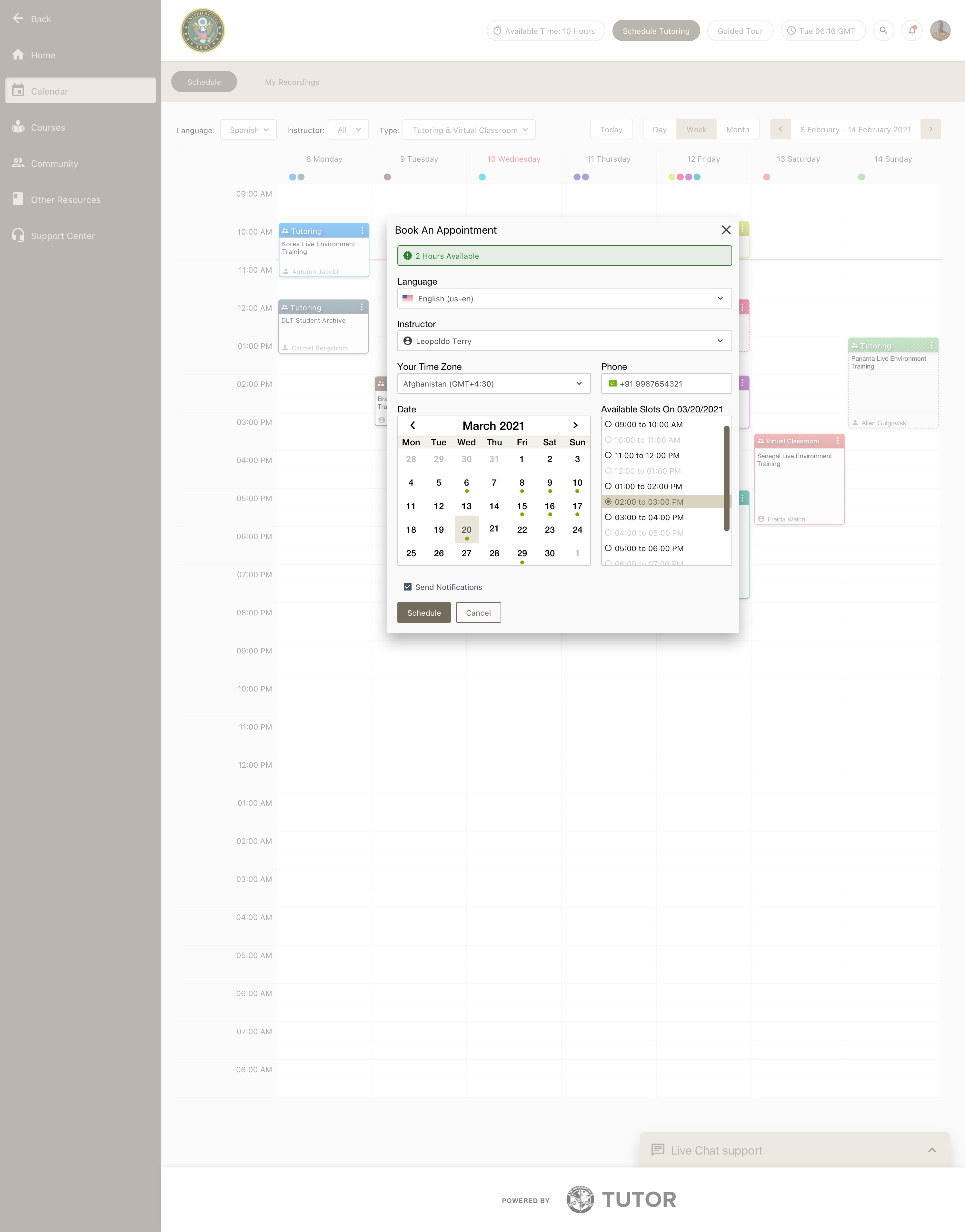
Task: Click the Live Chat support message icon
Action: tap(658, 1150)
